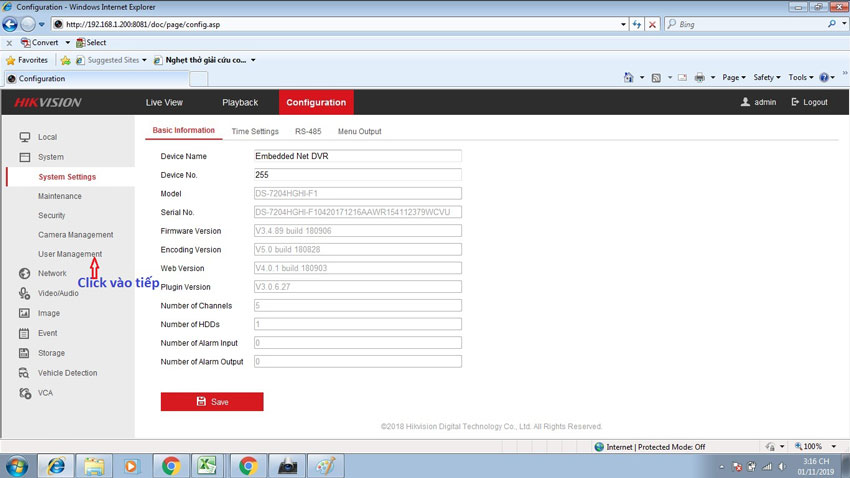Expand the Tools dropdown menu
This screenshot has width=850, height=478.
tap(800, 77)
